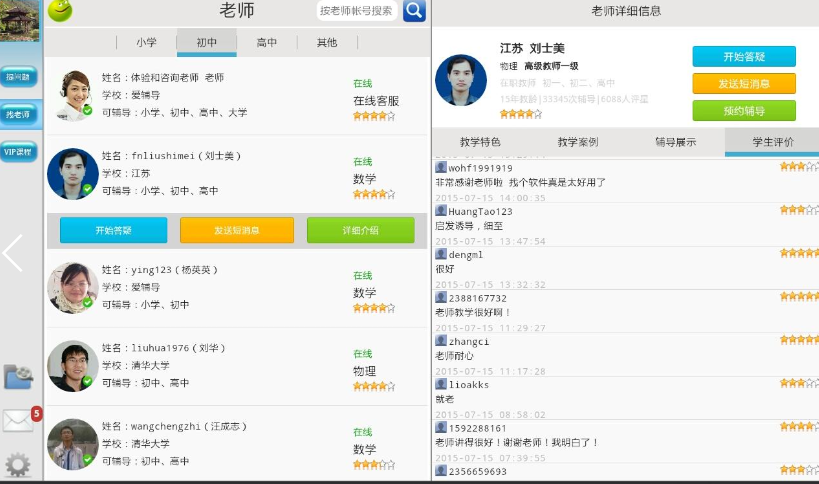Click the teacher account search field
This screenshot has height=484, width=819.
[x=357, y=10]
